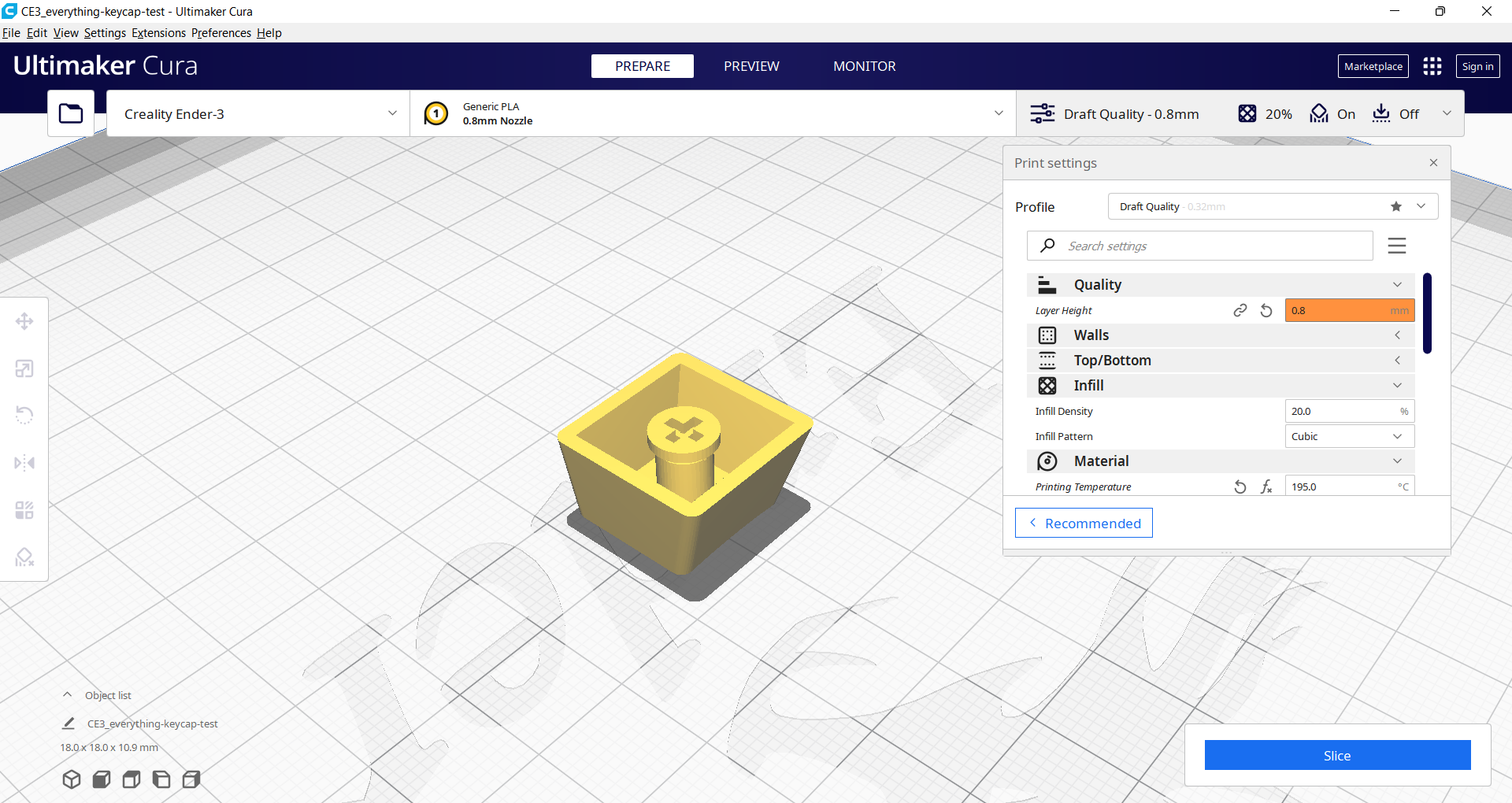Image resolution: width=1512 pixels, height=803 pixels.
Task: Switch to the PREVIEW tab
Action: point(751,66)
